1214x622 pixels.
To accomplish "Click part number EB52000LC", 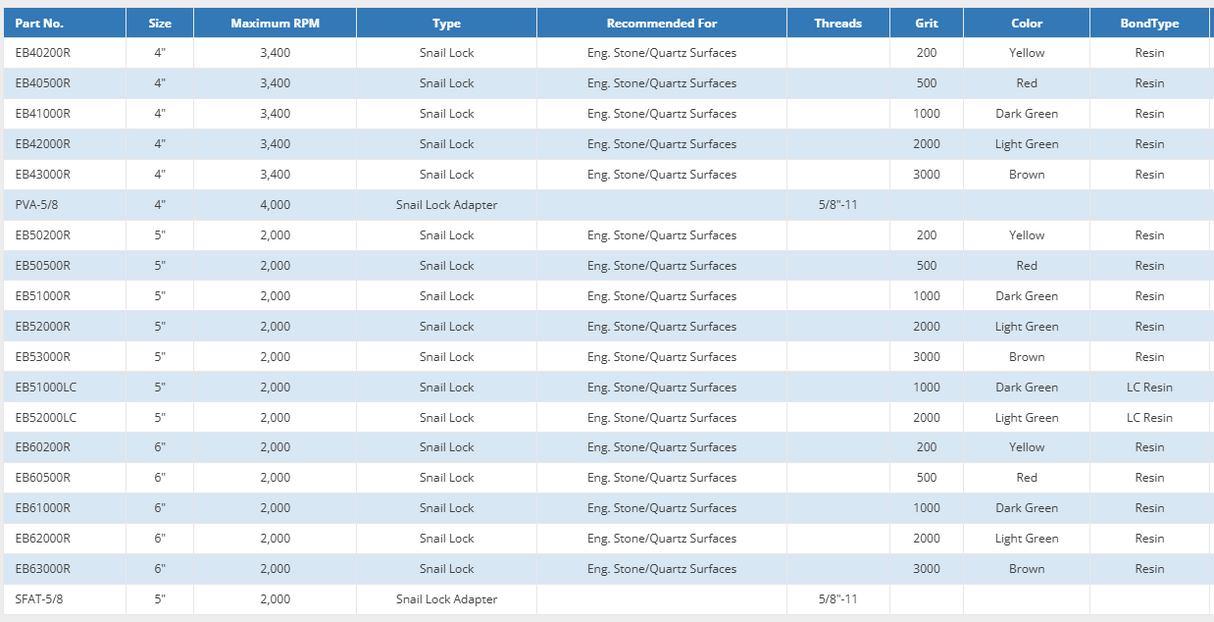I will point(46,418).
